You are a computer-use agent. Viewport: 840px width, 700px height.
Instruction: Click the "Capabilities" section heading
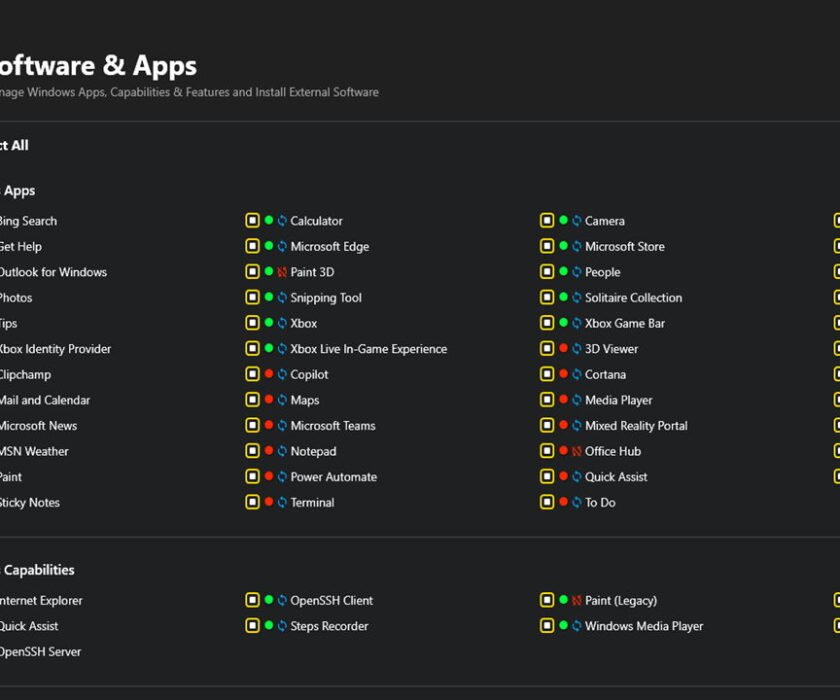[39, 570]
